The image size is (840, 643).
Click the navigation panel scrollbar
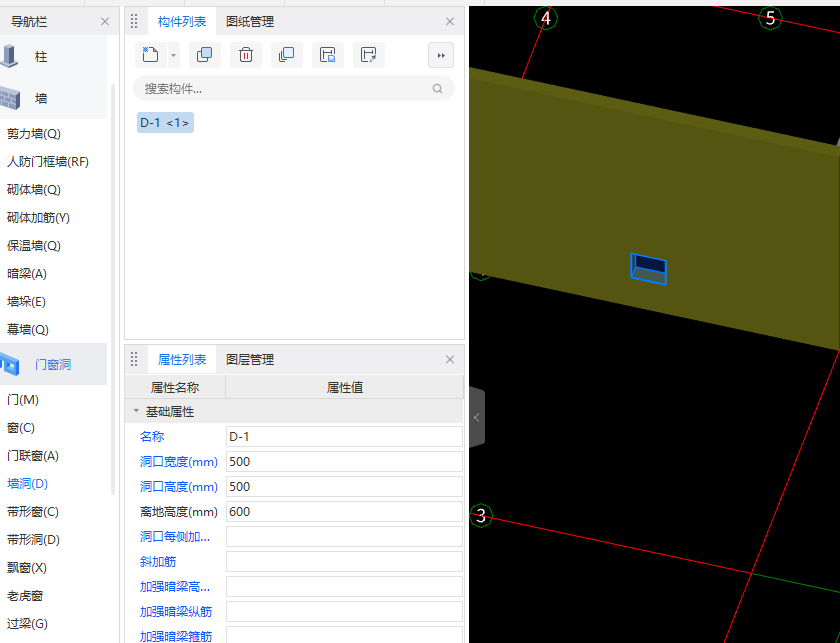point(112,289)
